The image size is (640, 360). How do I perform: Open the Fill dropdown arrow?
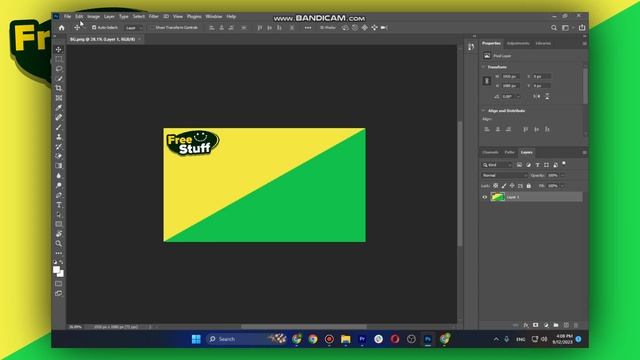click(562, 186)
